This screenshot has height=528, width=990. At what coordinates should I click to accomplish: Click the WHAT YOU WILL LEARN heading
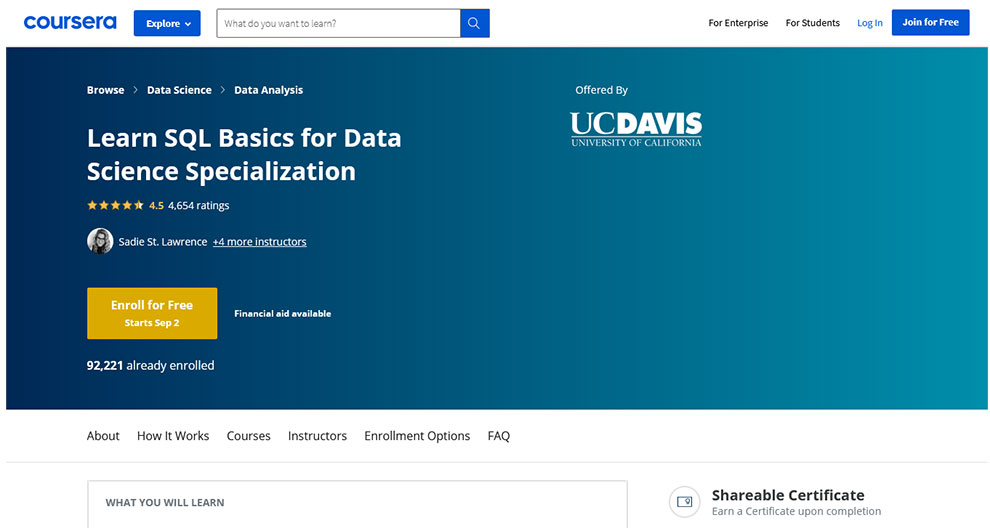pyautogui.click(x=165, y=503)
